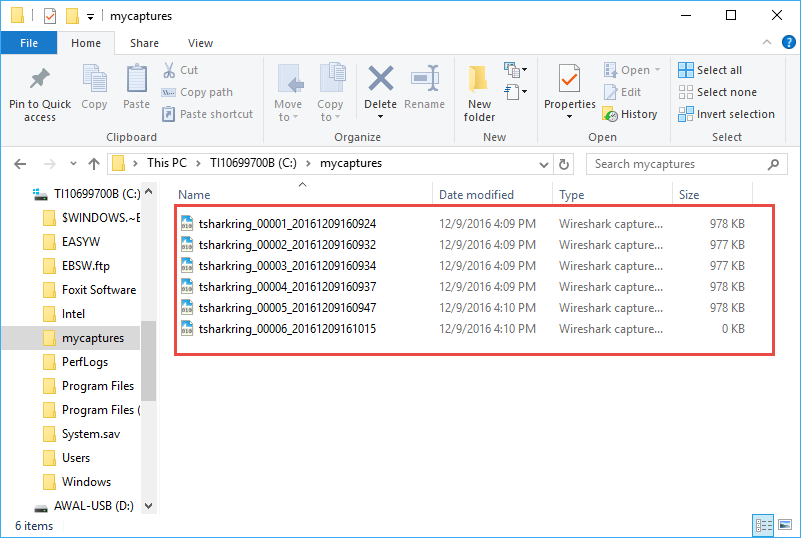The width and height of the screenshot is (801, 538).
Task: Click the refresh button beside address bar
Action: coord(564,164)
